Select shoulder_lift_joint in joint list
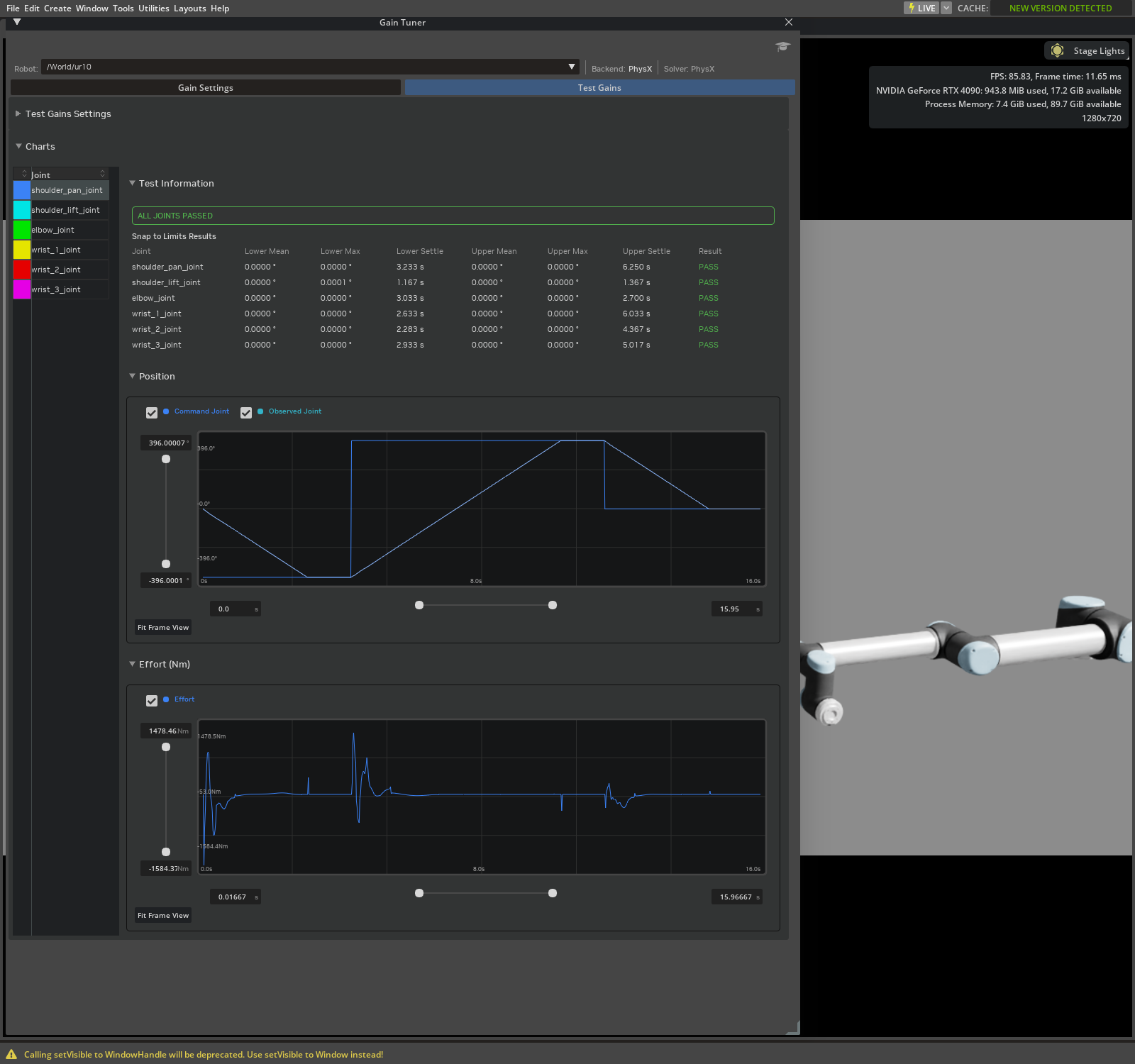Viewport: 1135px width, 1064px height. (x=70, y=210)
